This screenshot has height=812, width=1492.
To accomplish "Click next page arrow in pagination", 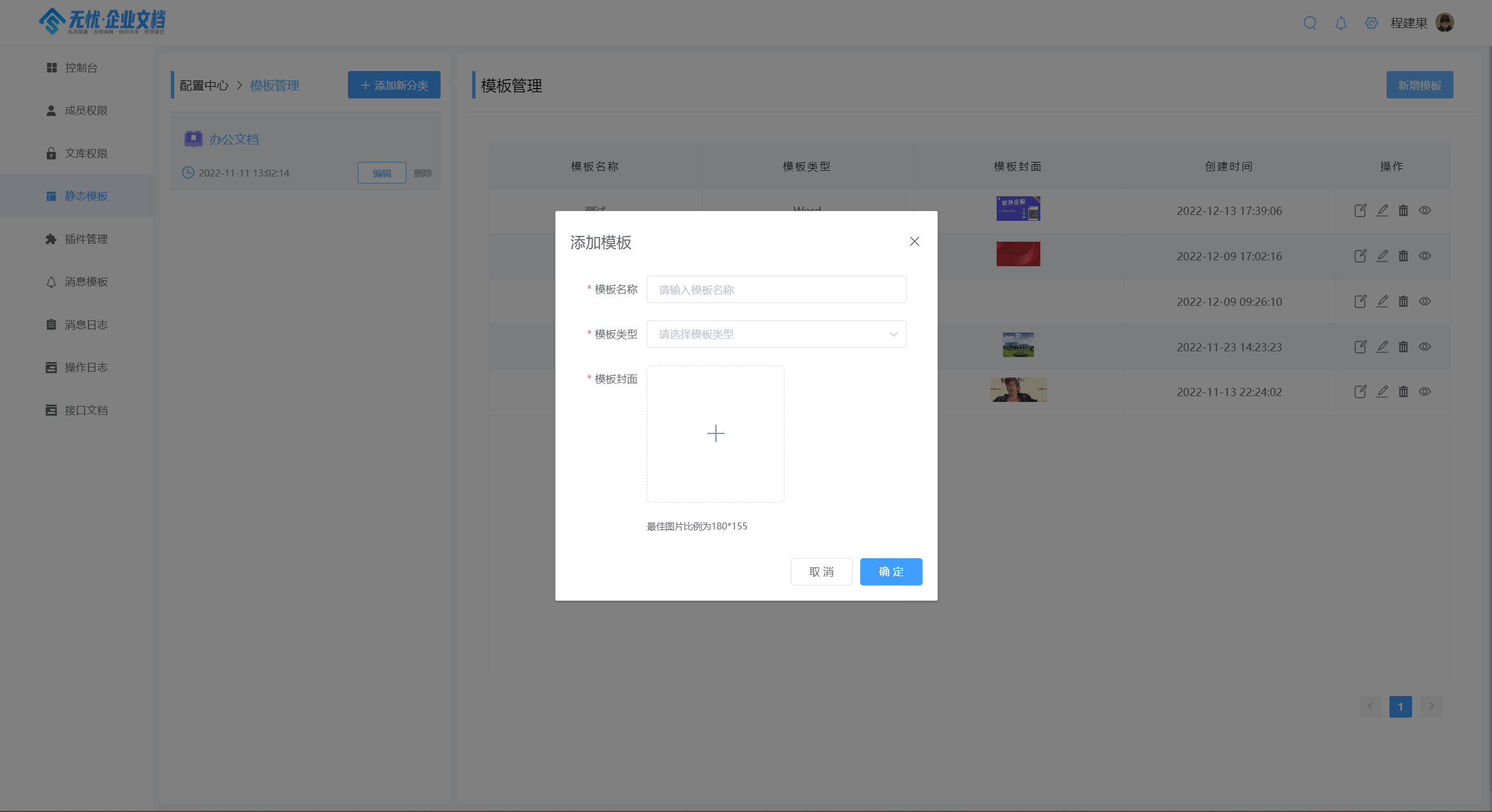I will tap(1431, 707).
